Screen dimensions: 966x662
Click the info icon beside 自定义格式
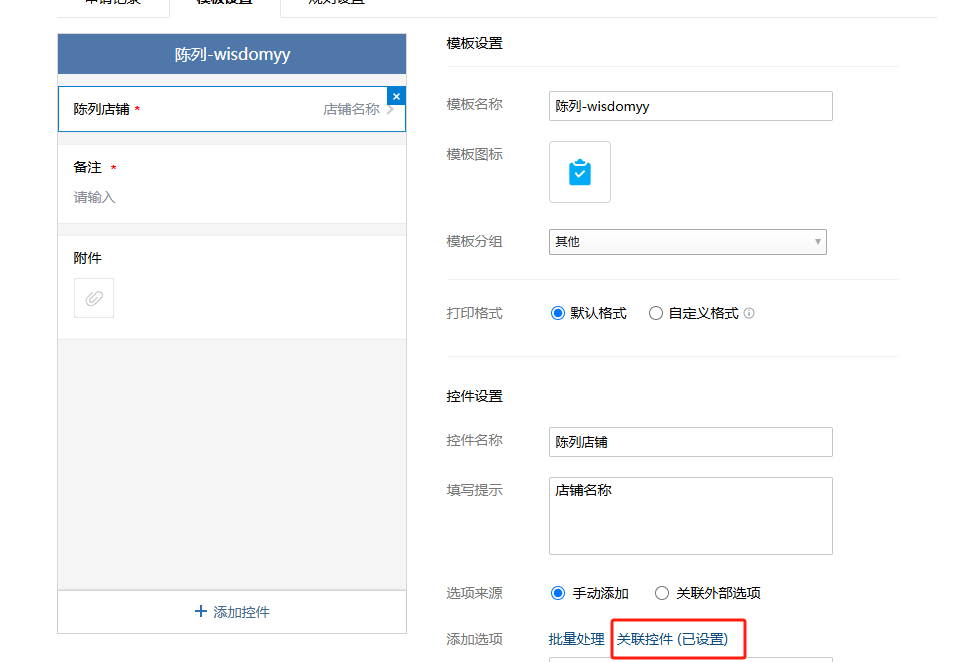tap(747, 313)
